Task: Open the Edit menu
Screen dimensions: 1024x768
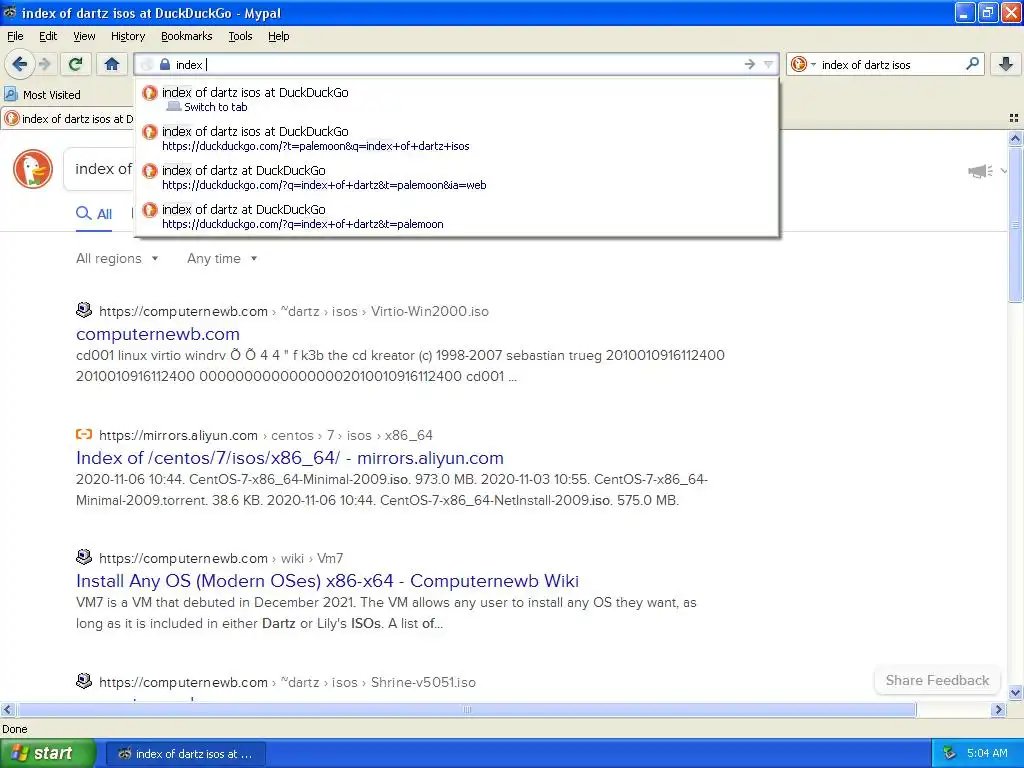Action: point(48,36)
